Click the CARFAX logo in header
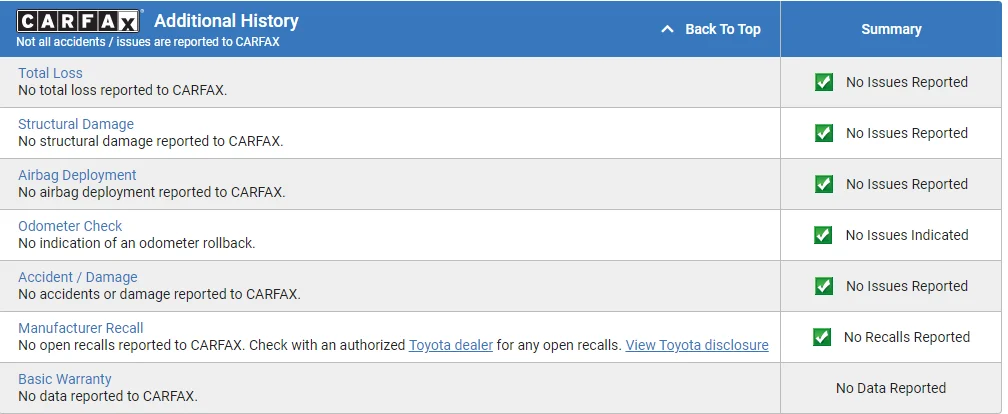Viewport: 1008px width, 414px height. click(x=80, y=21)
